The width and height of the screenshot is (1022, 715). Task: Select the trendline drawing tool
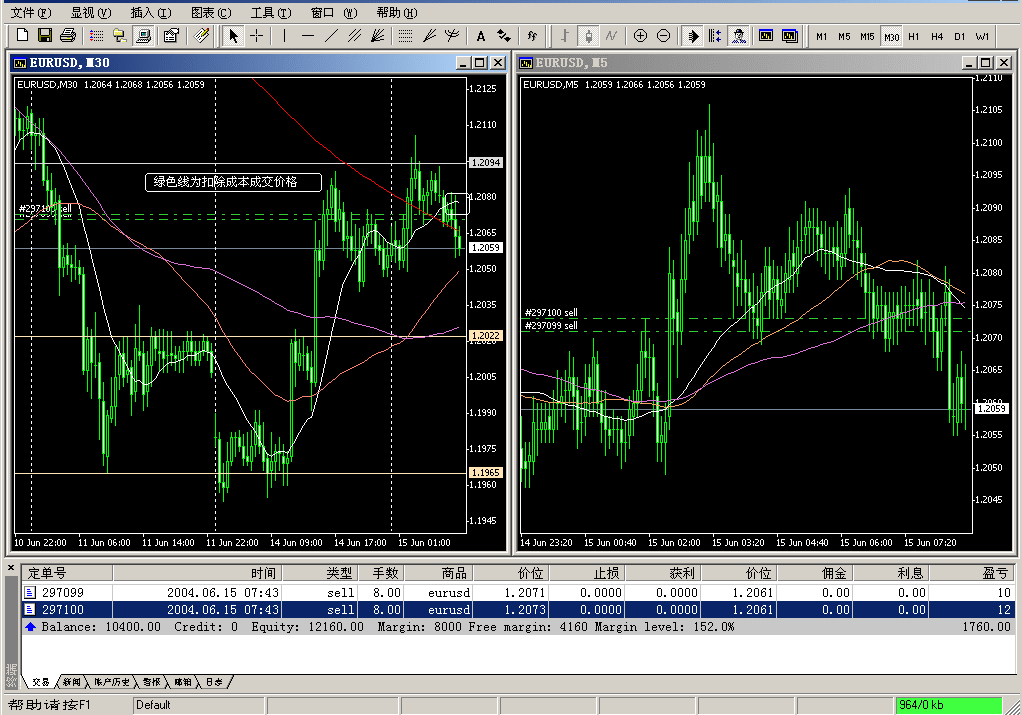coord(331,36)
